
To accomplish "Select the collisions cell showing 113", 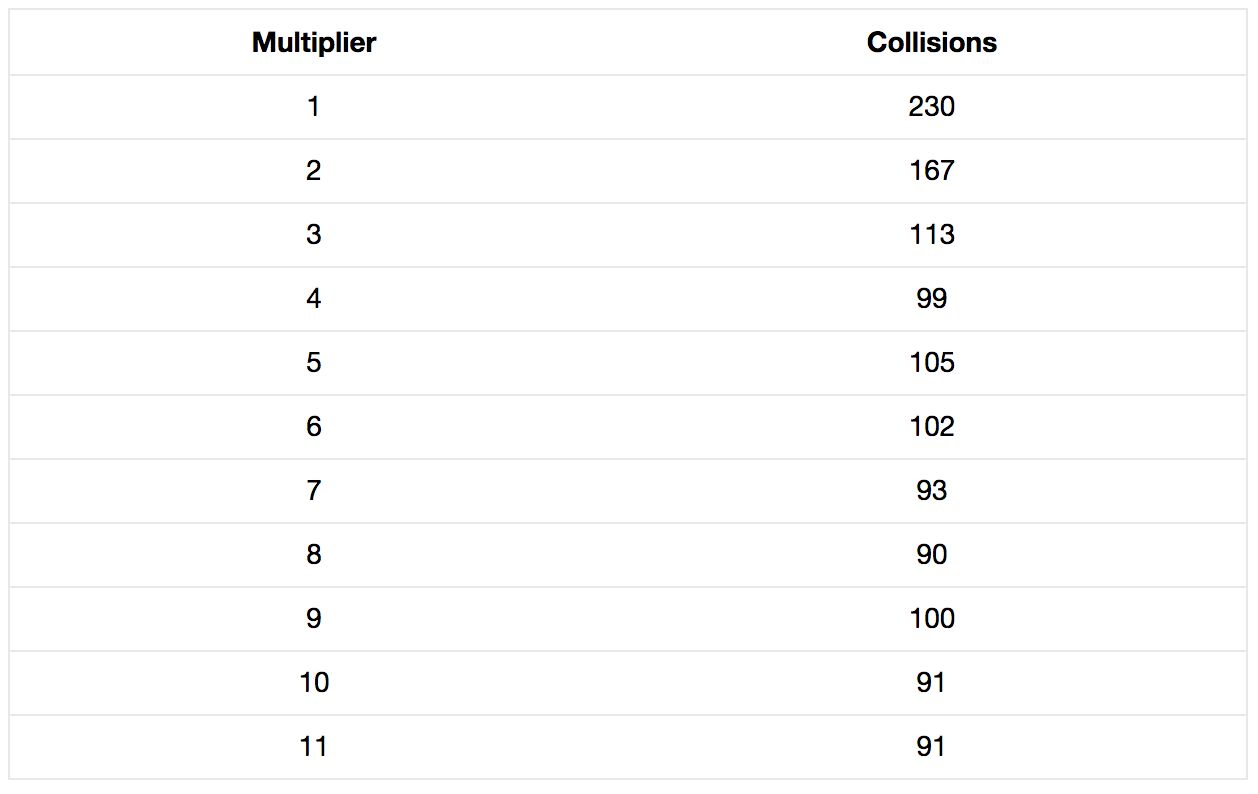I will 931,235.
